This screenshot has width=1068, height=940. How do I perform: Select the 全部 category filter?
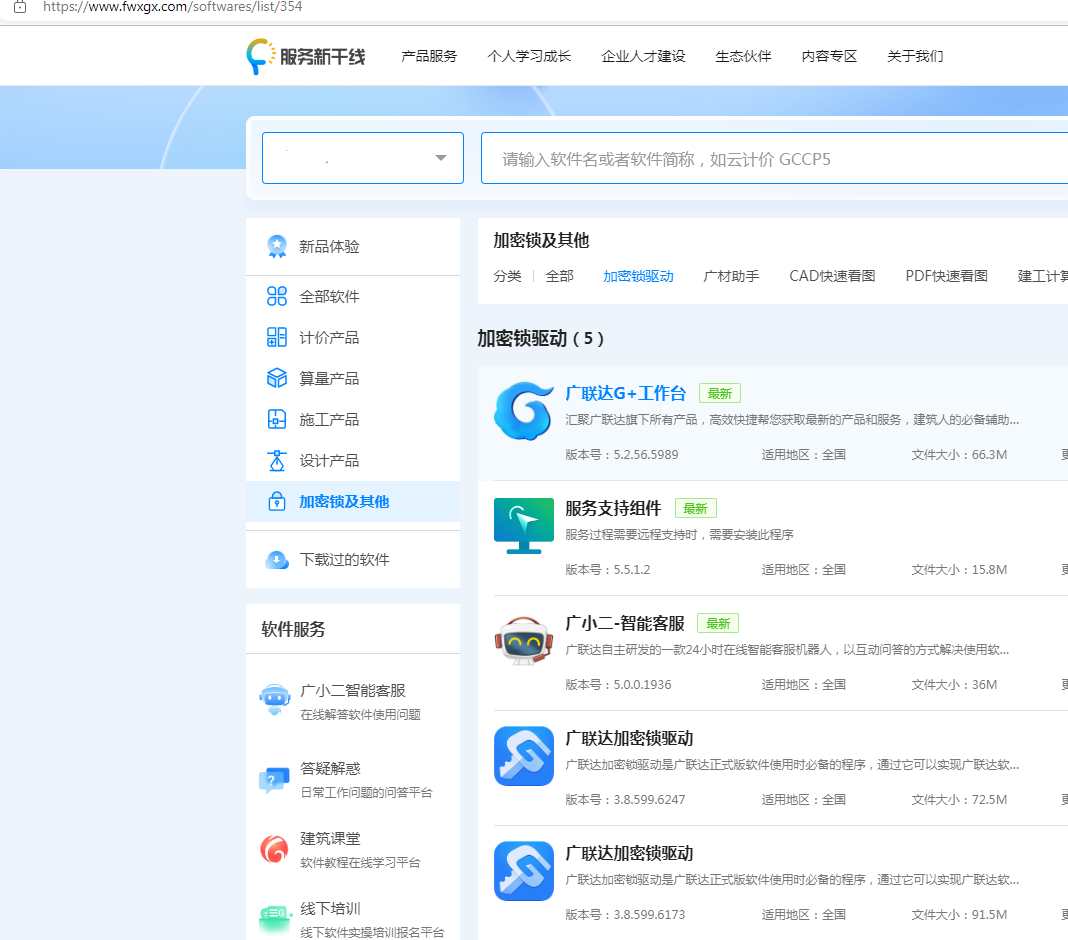559,276
